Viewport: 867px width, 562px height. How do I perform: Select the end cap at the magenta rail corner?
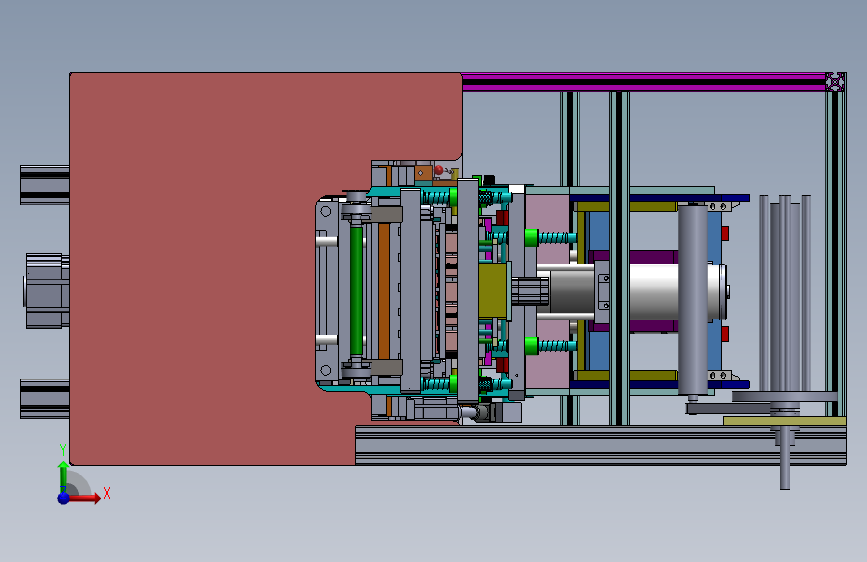pyautogui.click(x=835, y=81)
